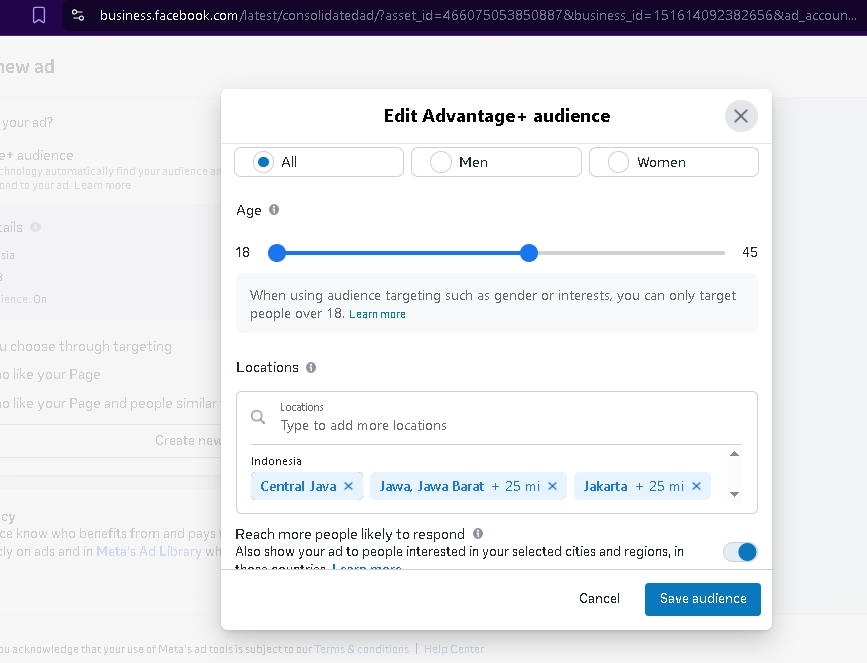The image size is (867, 663).
Task: Select the Women gender option
Action: click(x=673, y=162)
